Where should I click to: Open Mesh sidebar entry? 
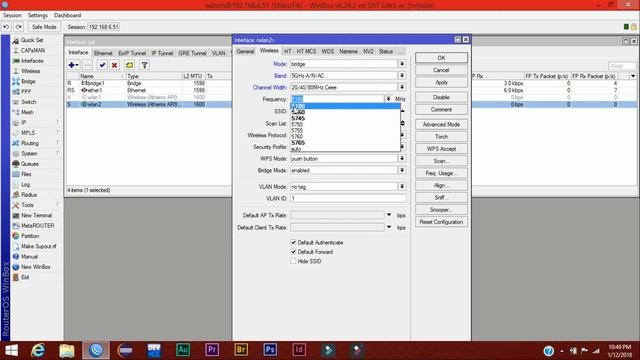pos(27,112)
